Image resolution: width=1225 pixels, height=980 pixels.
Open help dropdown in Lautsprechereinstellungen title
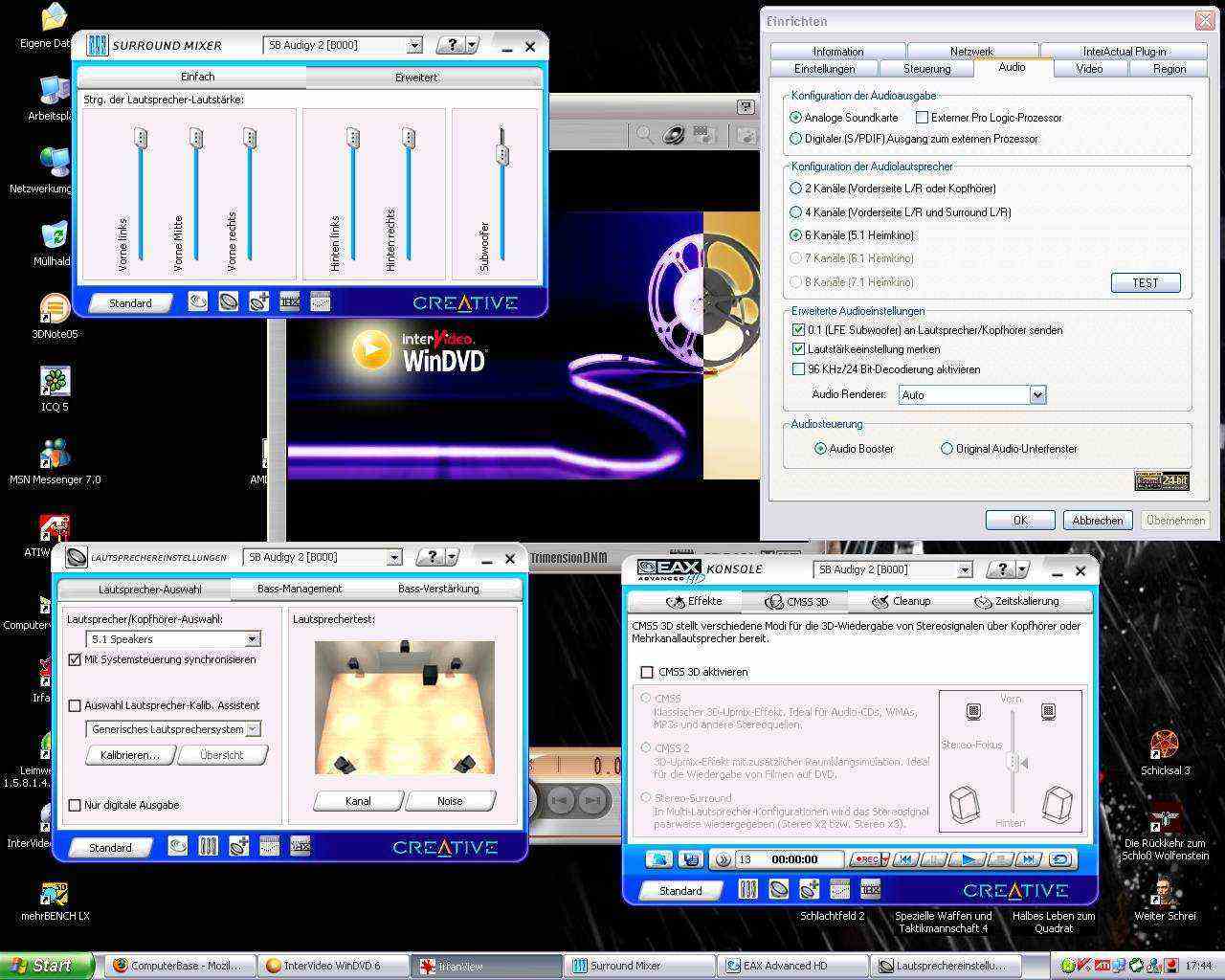[453, 557]
